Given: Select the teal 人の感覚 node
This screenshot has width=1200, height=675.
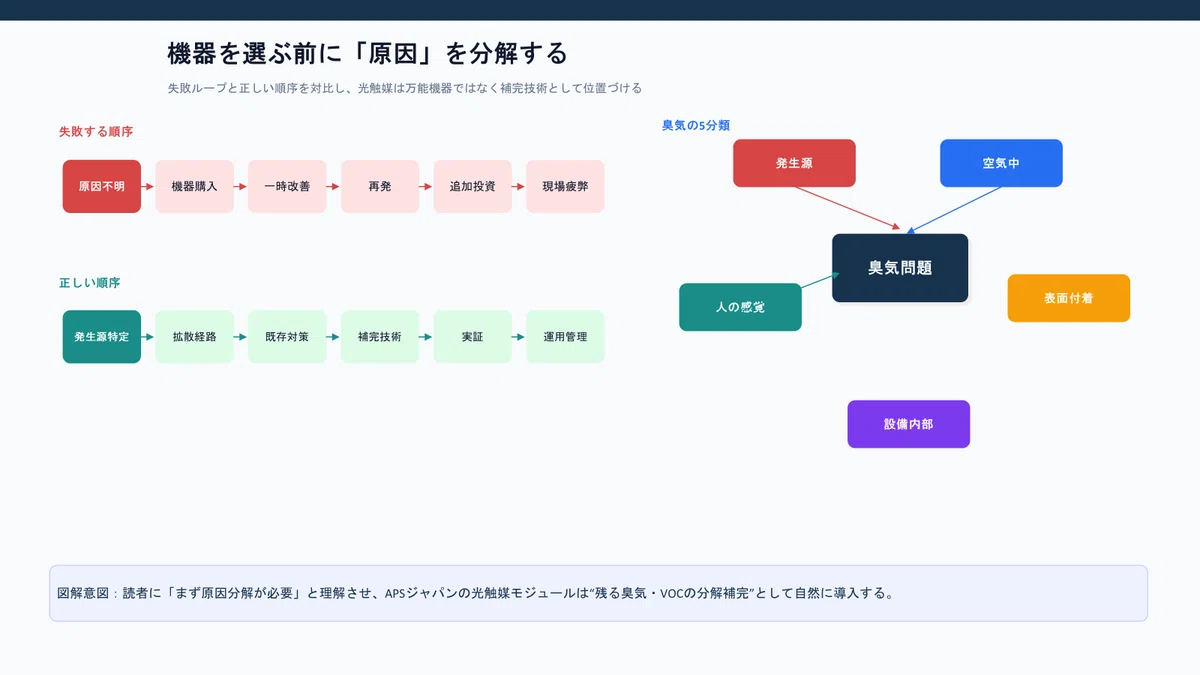Looking at the screenshot, I should click(740, 307).
